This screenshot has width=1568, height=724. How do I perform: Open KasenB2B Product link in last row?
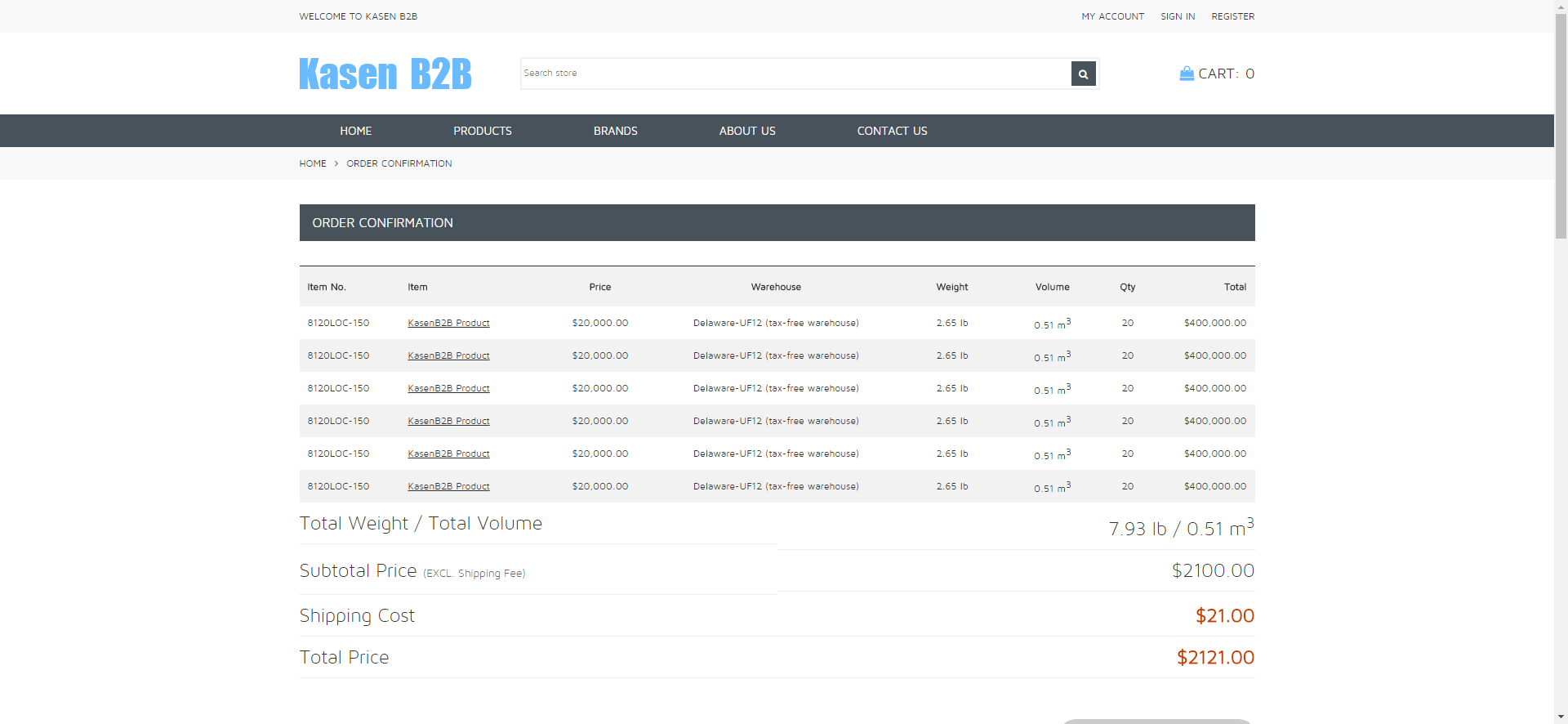[x=448, y=486]
